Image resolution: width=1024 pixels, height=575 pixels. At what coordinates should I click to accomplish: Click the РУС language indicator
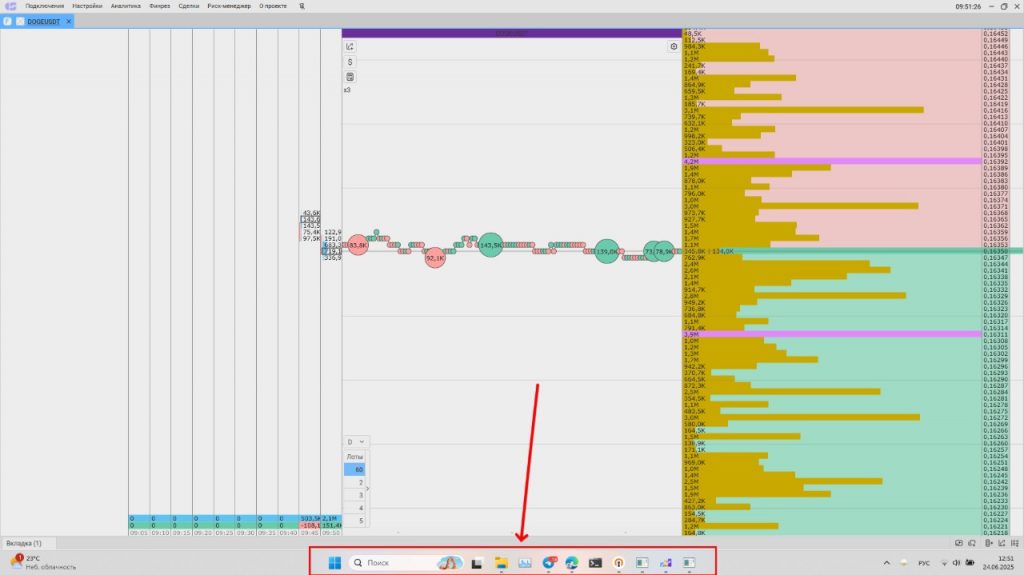point(923,563)
